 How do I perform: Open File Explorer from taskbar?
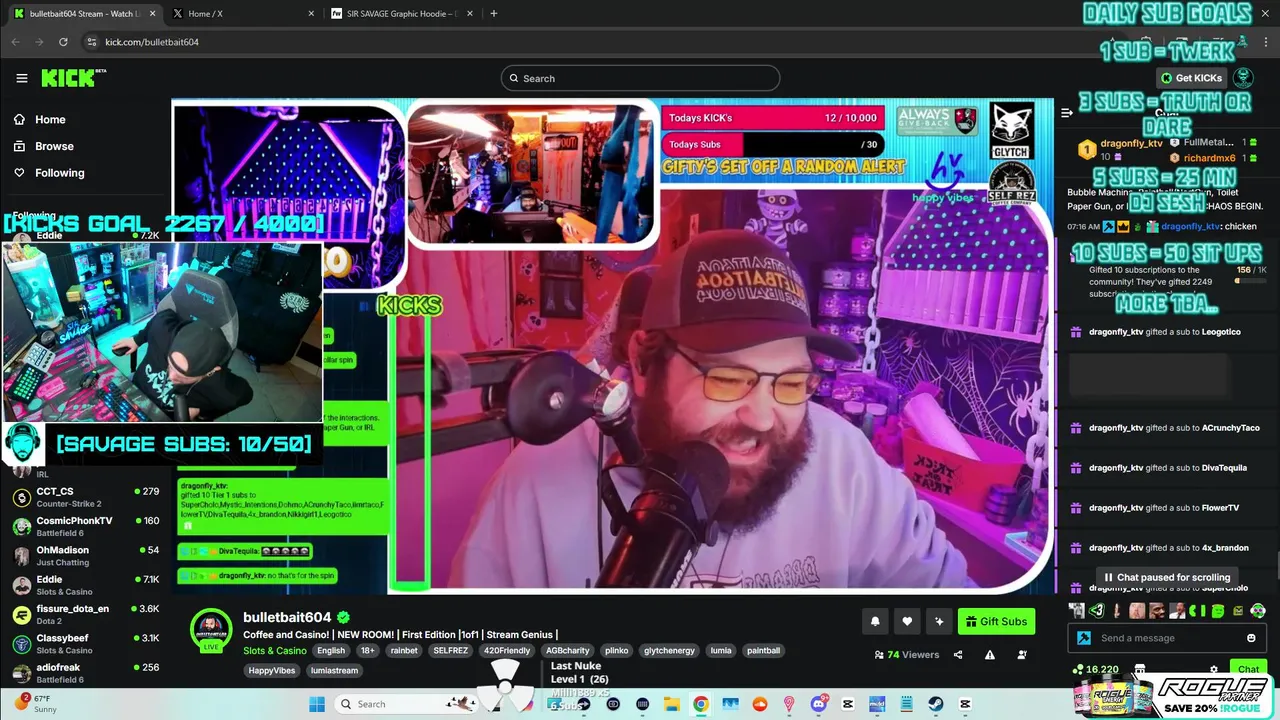coord(671,704)
